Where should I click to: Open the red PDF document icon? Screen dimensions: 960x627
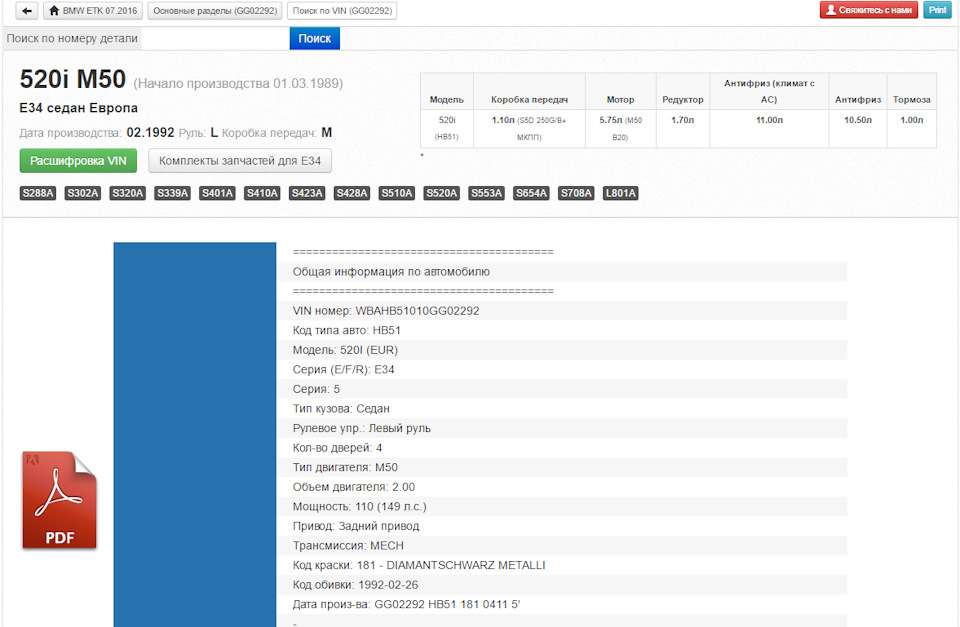click(x=59, y=501)
